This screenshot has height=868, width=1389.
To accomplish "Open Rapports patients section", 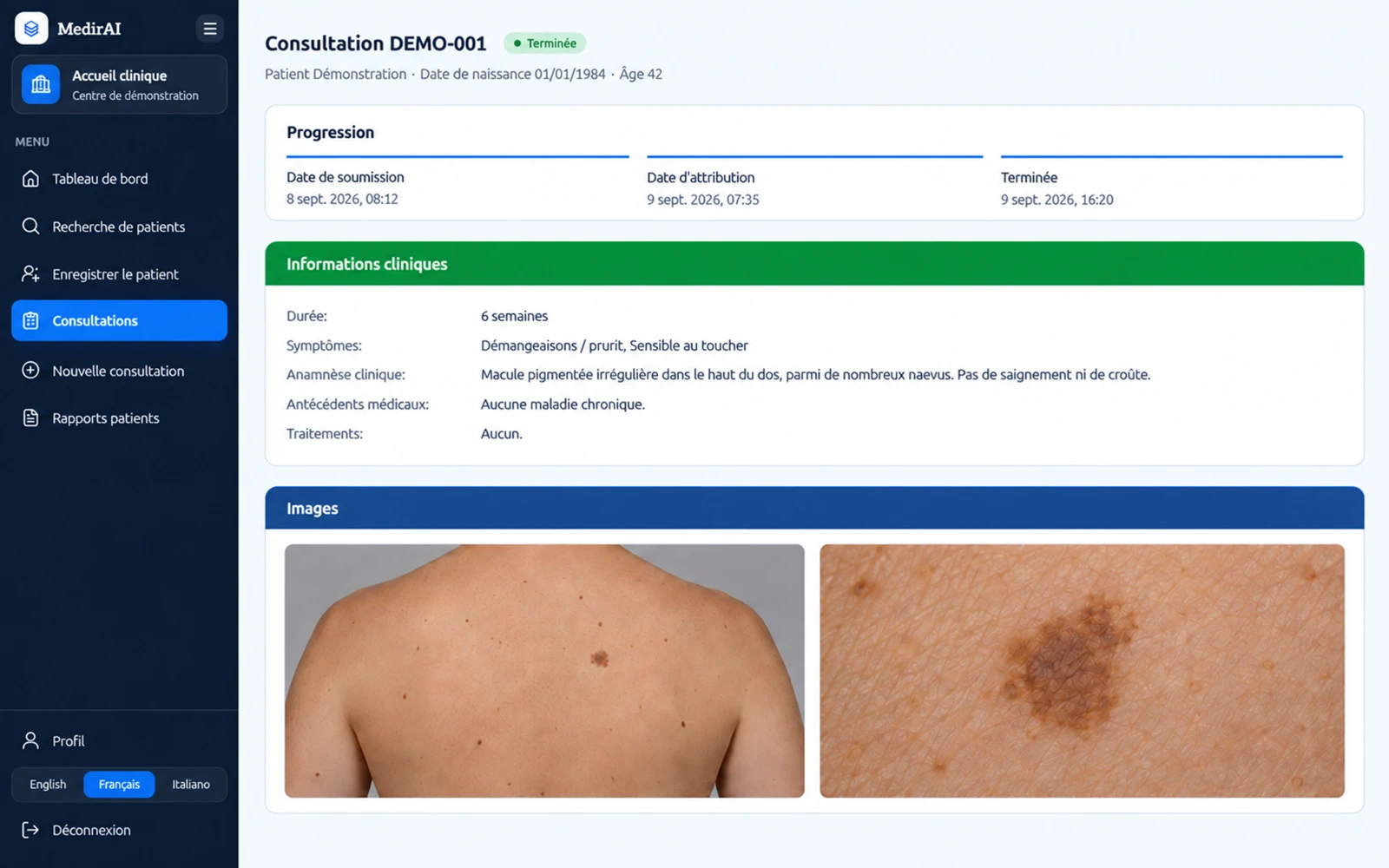I will 119,418.
